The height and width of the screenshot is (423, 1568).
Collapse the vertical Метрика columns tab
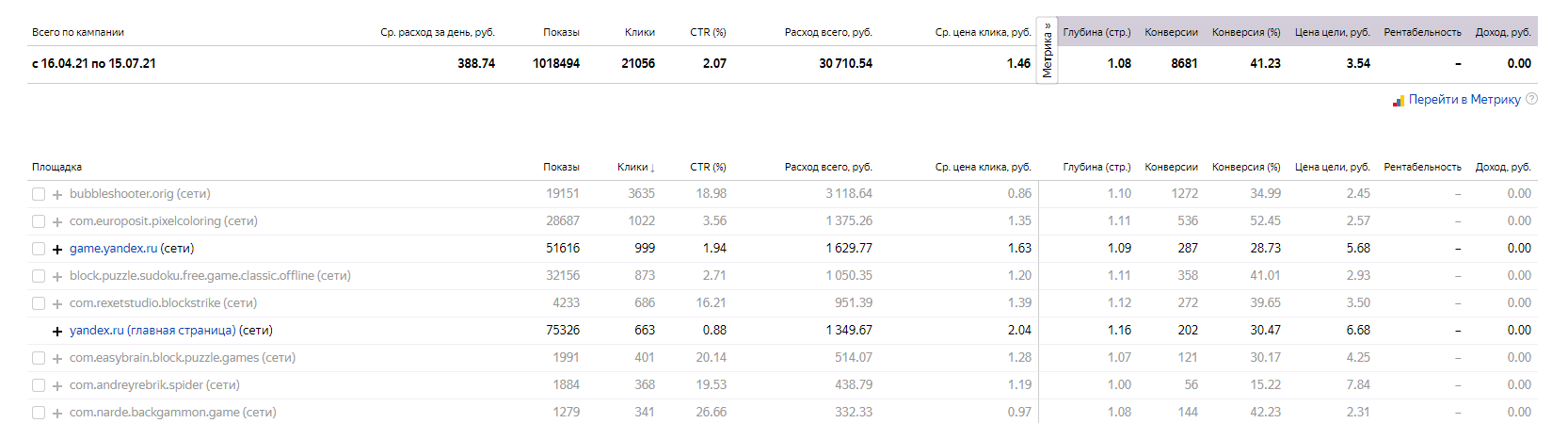(x=1047, y=50)
